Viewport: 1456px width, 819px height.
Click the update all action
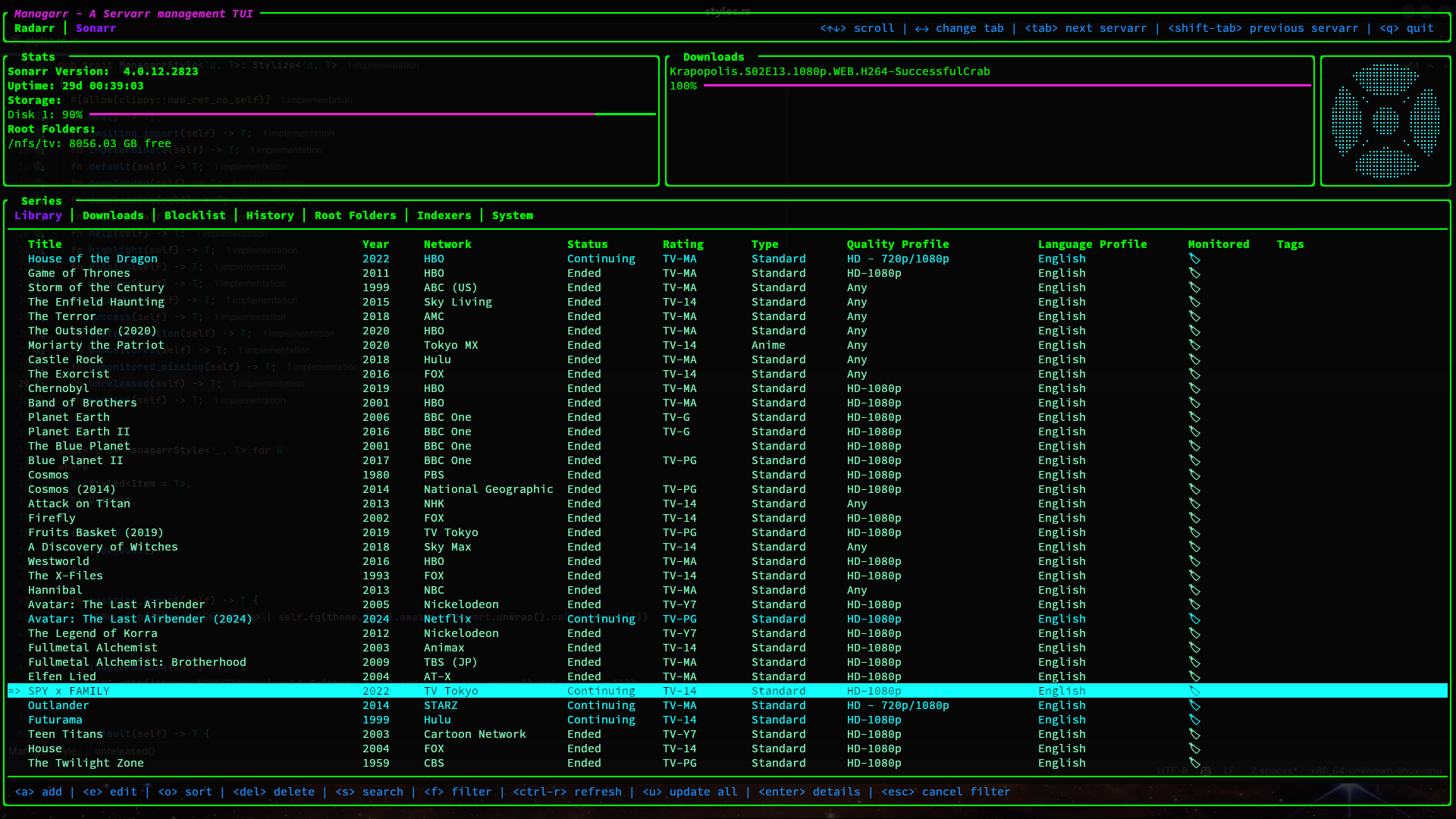tap(690, 791)
